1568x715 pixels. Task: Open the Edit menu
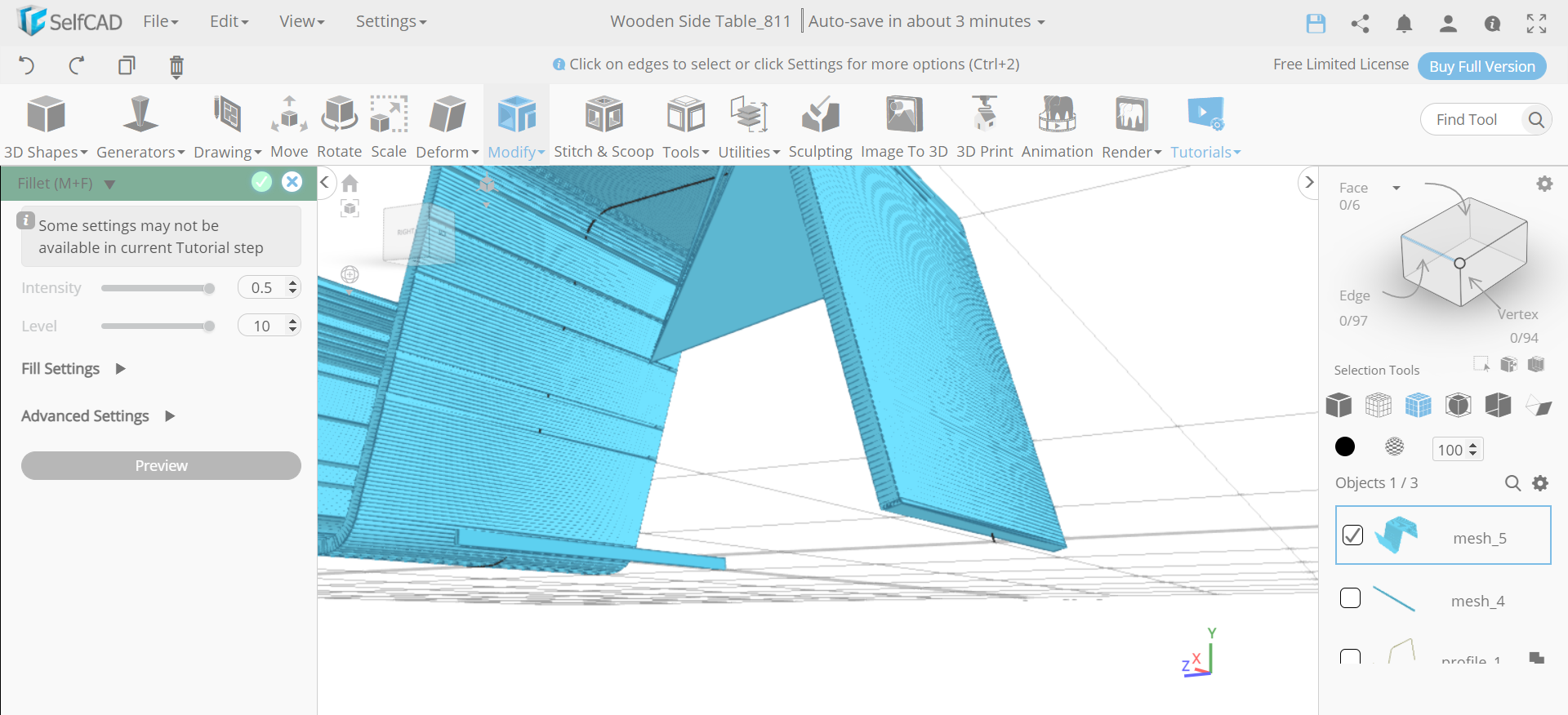pyautogui.click(x=229, y=21)
